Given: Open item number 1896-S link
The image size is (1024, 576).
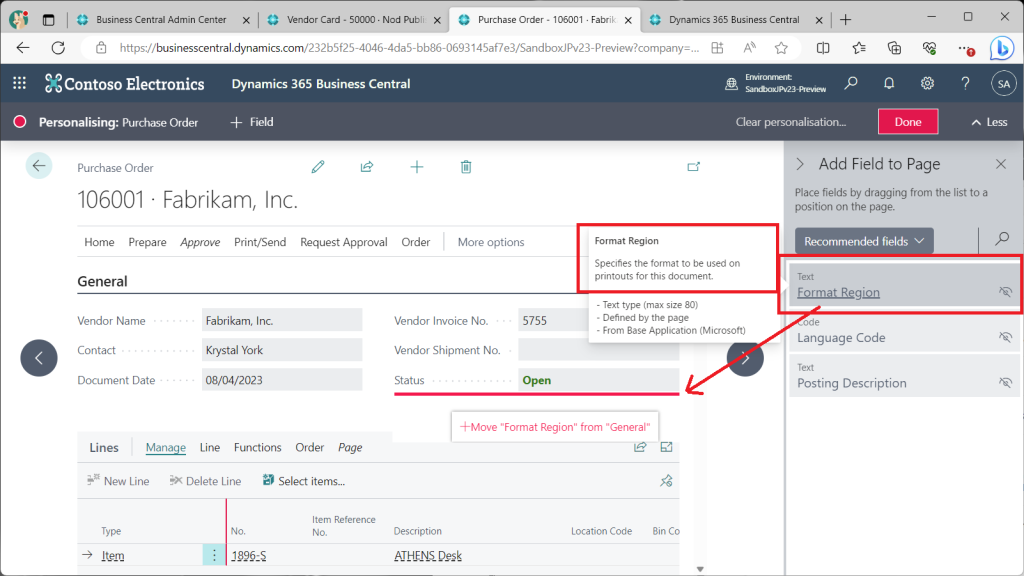Looking at the screenshot, I should (x=249, y=556).
